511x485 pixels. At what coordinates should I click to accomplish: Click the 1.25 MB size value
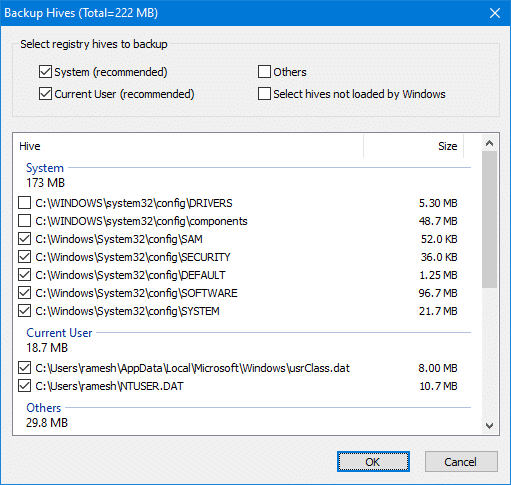[438, 275]
